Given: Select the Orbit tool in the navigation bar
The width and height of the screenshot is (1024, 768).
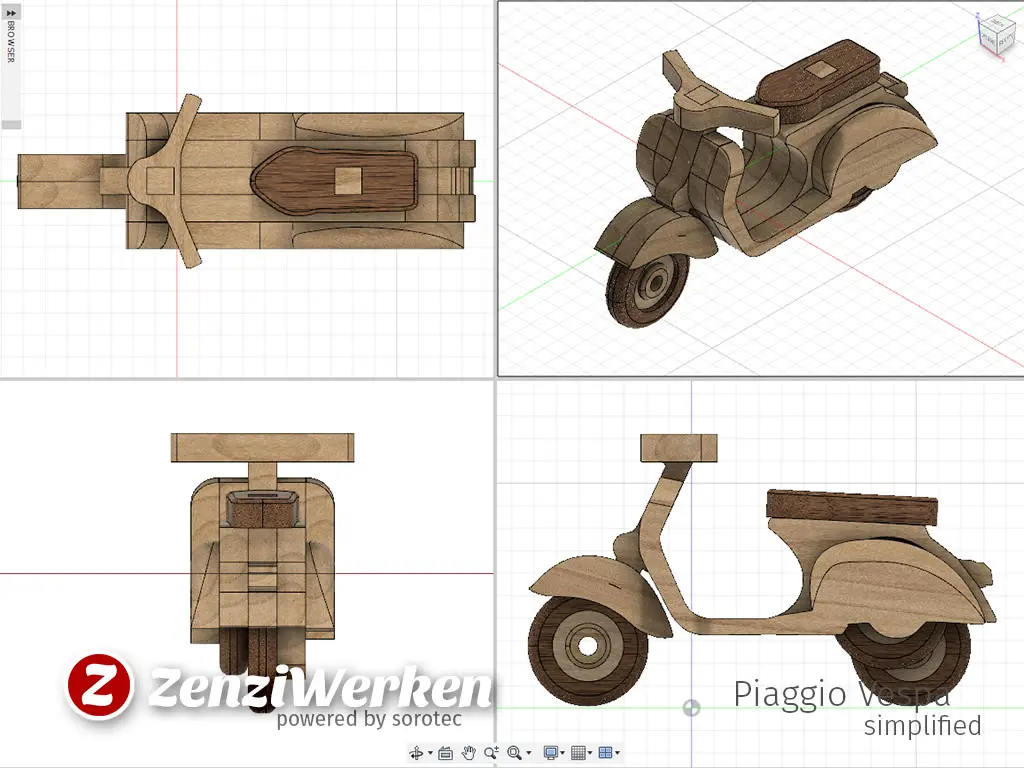Looking at the screenshot, I should (416, 753).
